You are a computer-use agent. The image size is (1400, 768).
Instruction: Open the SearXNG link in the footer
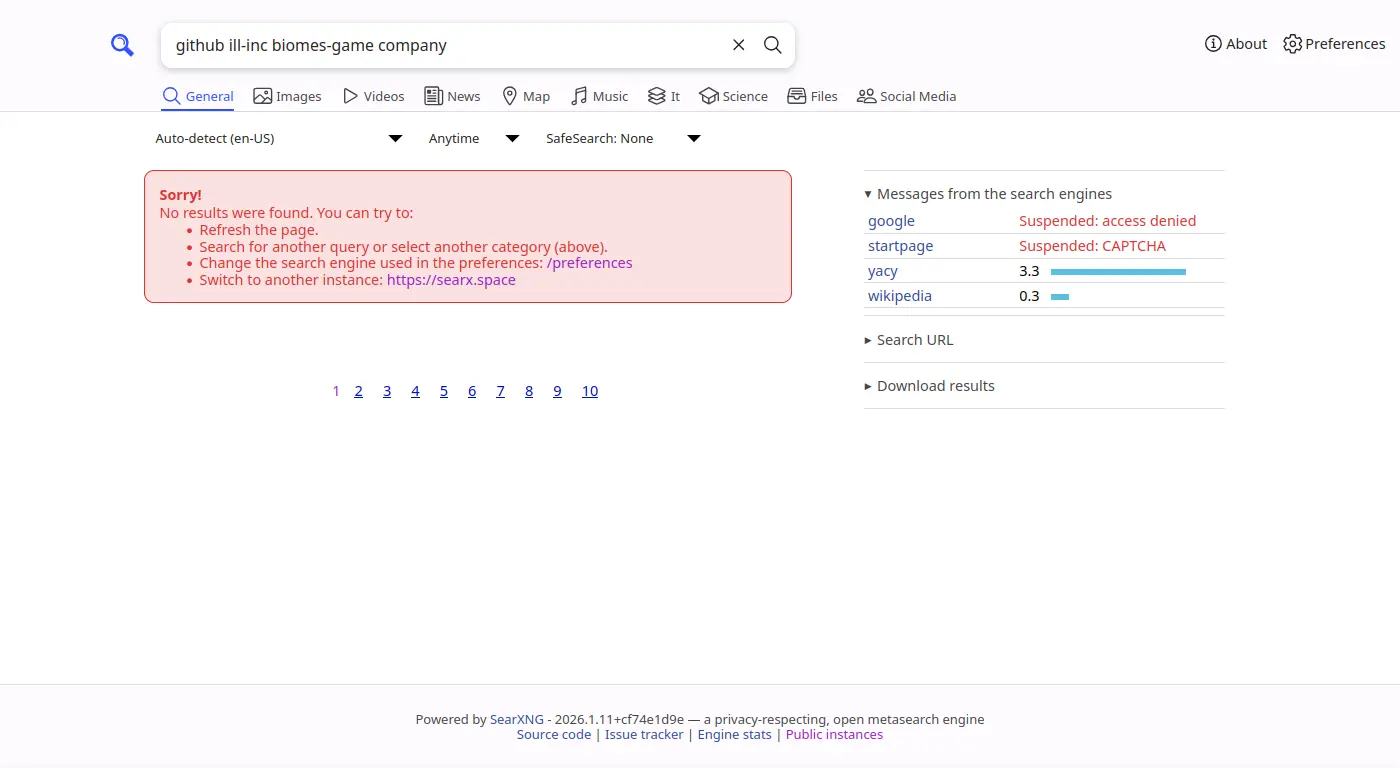pyautogui.click(x=517, y=719)
